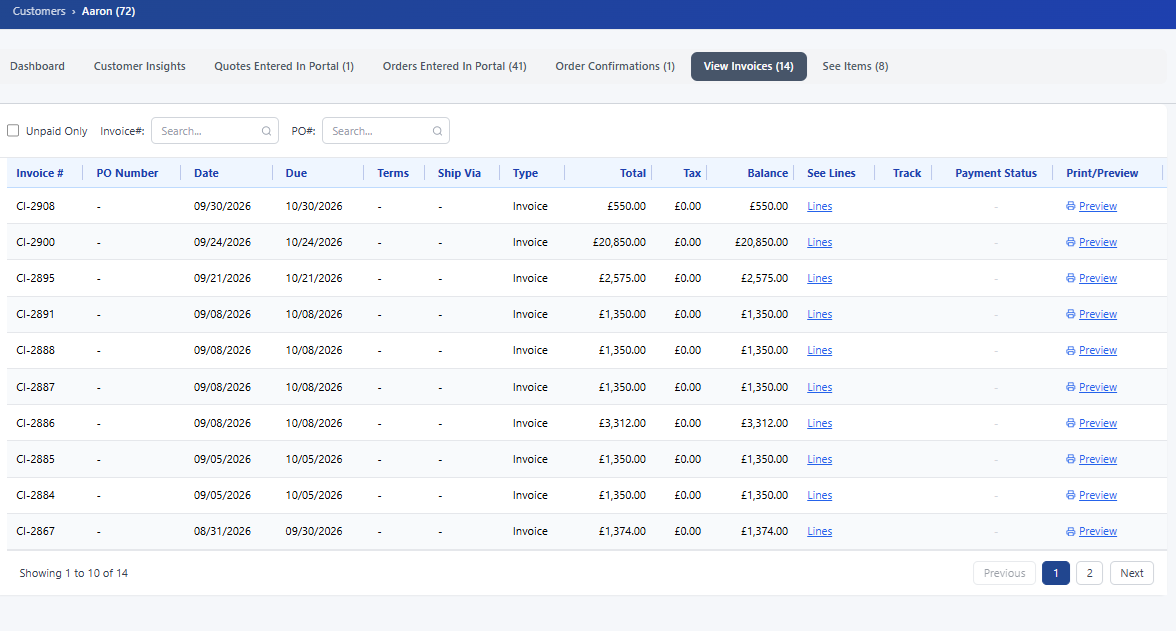Image resolution: width=1176 pixels, height=631 pixels.
Task: Sort by Due column header
Action: [x=296, y=173]
